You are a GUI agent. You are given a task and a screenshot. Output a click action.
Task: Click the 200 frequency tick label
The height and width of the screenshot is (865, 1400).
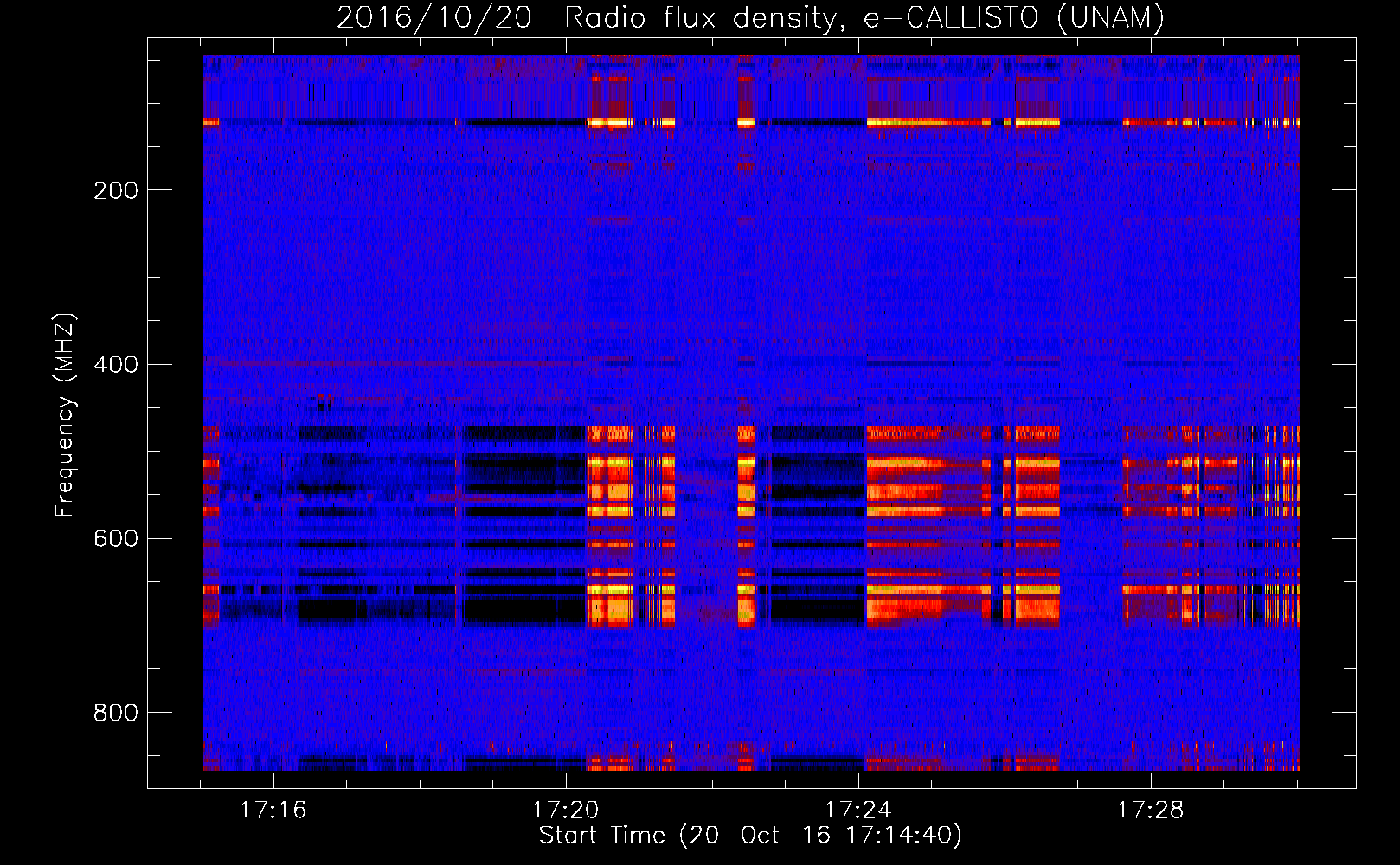[116, 190]
